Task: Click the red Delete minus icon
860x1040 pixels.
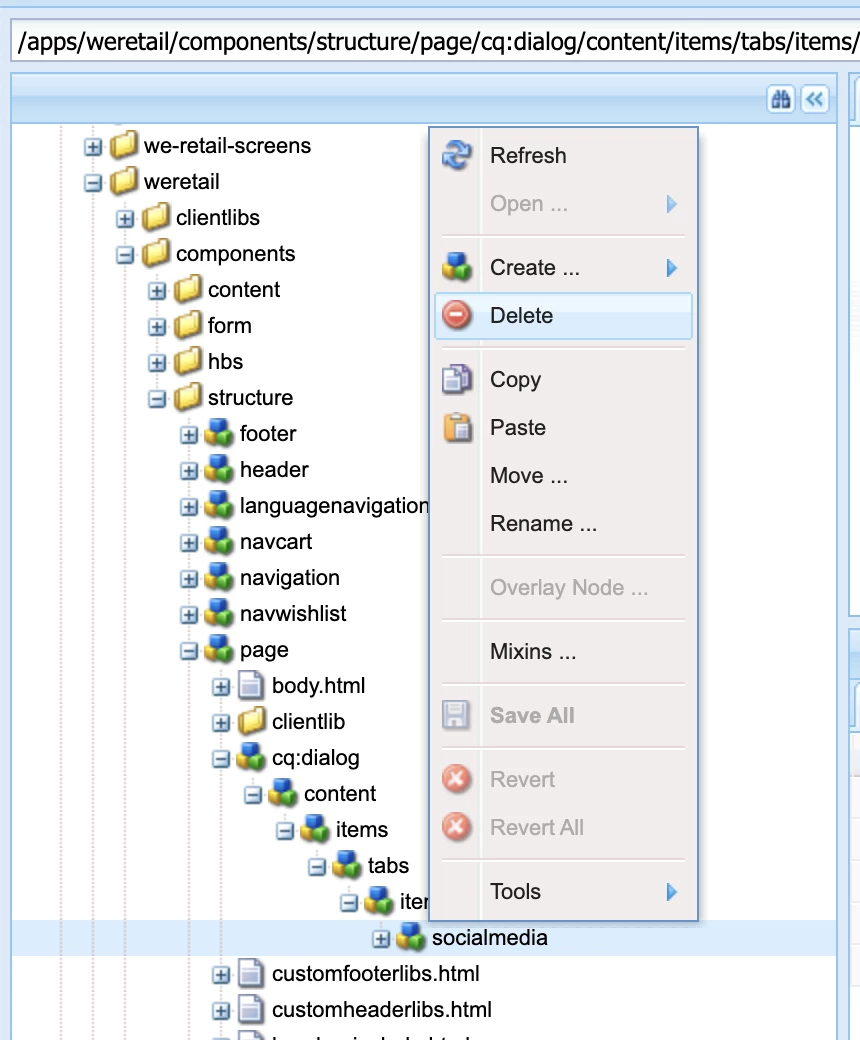Action: click(457, 315)
